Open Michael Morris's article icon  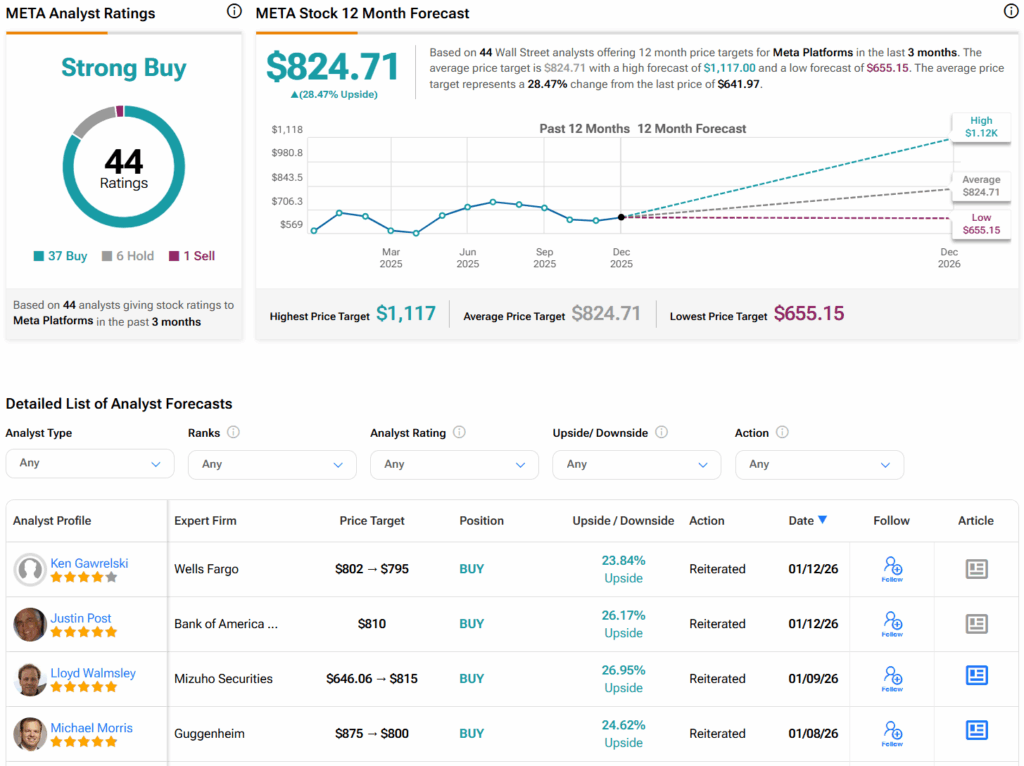pyautogui.click(x=976, y=733)
